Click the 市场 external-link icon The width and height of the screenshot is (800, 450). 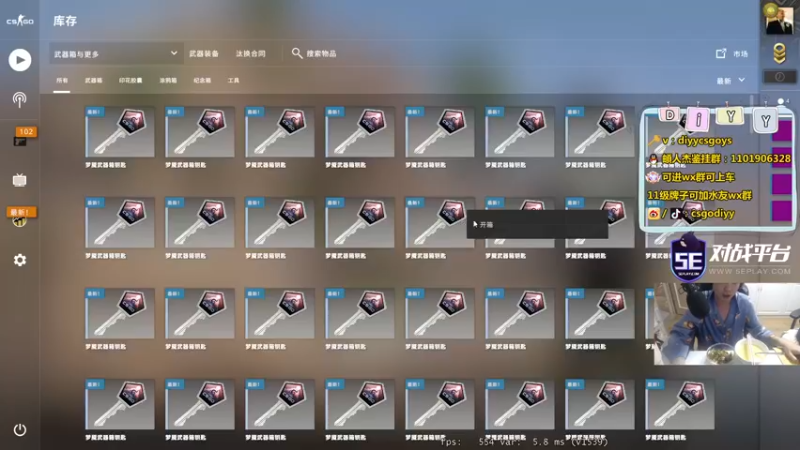tap(721, 53)
